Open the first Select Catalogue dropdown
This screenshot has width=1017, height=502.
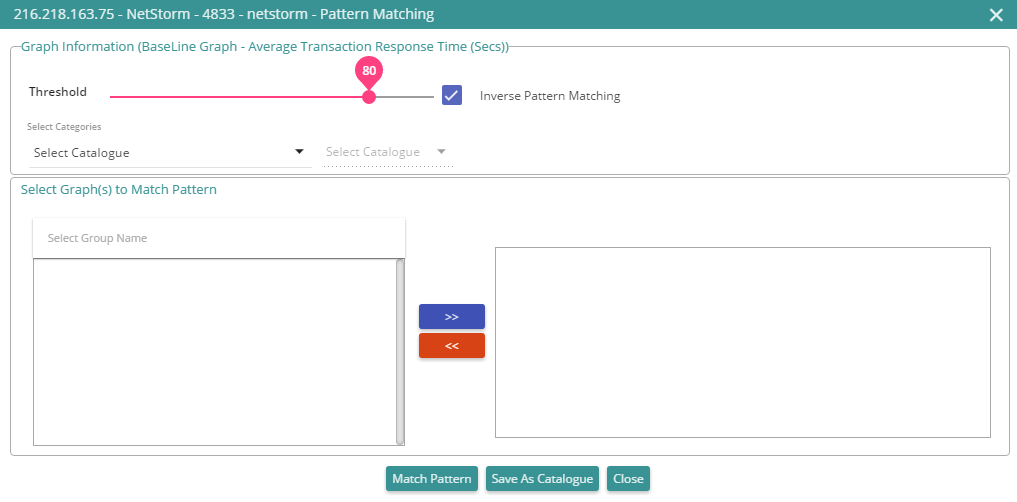[170, 153]
